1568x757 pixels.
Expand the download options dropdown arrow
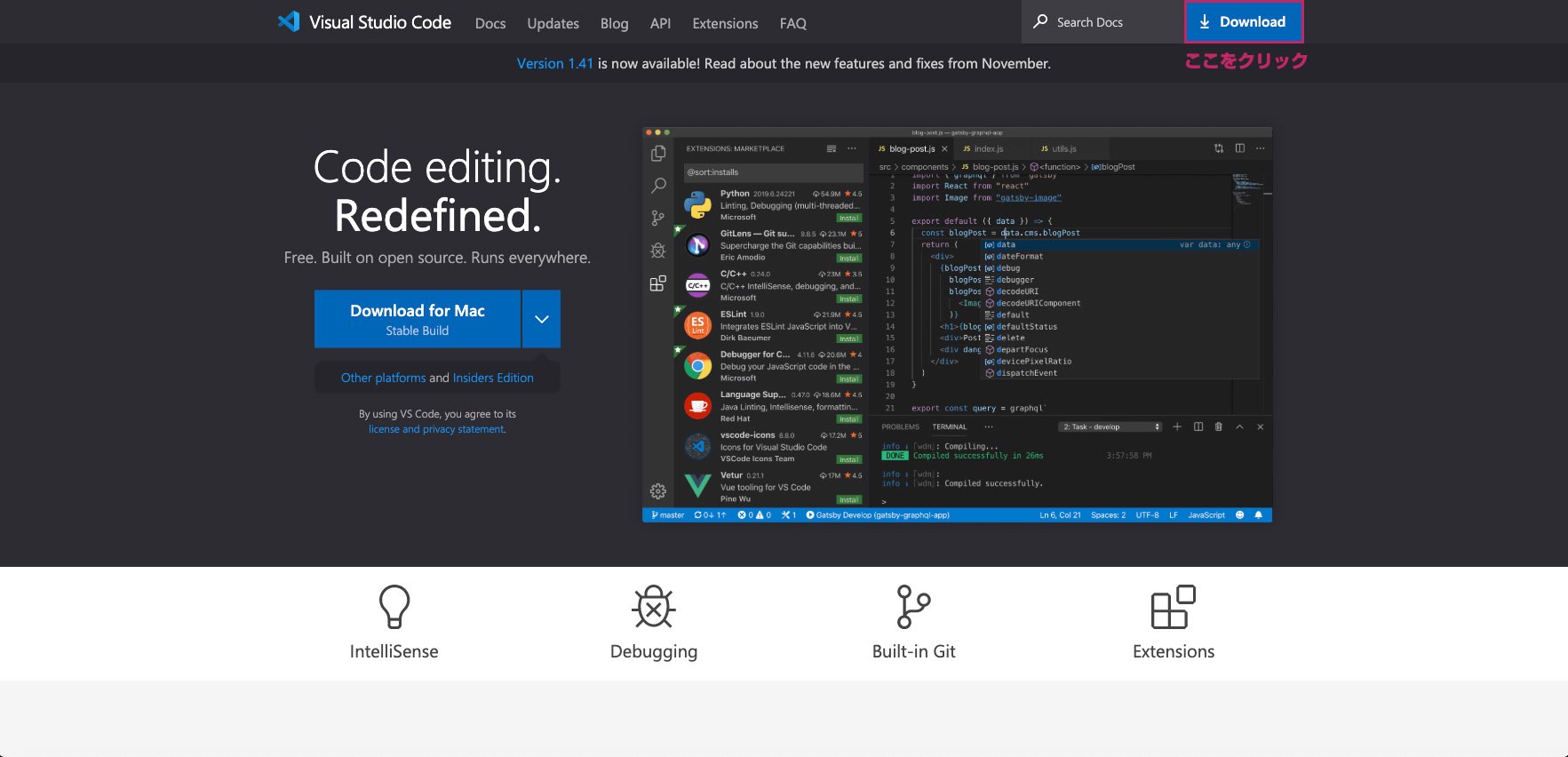[x=541, y=319]
